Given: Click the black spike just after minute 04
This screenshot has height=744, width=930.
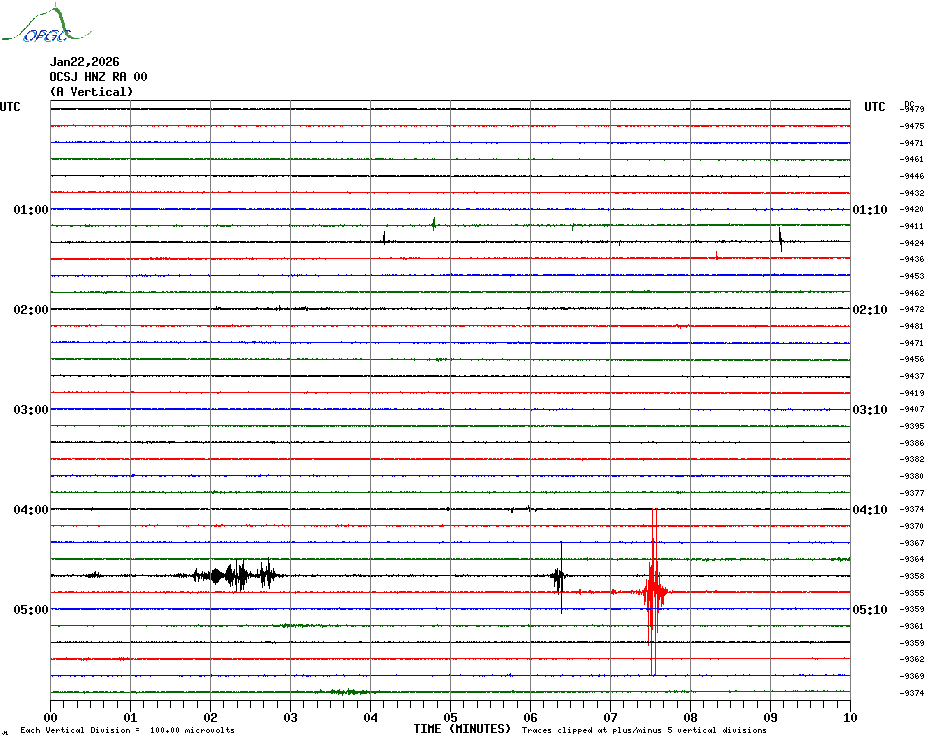Looking at the screenshot, I should [384, 238].
